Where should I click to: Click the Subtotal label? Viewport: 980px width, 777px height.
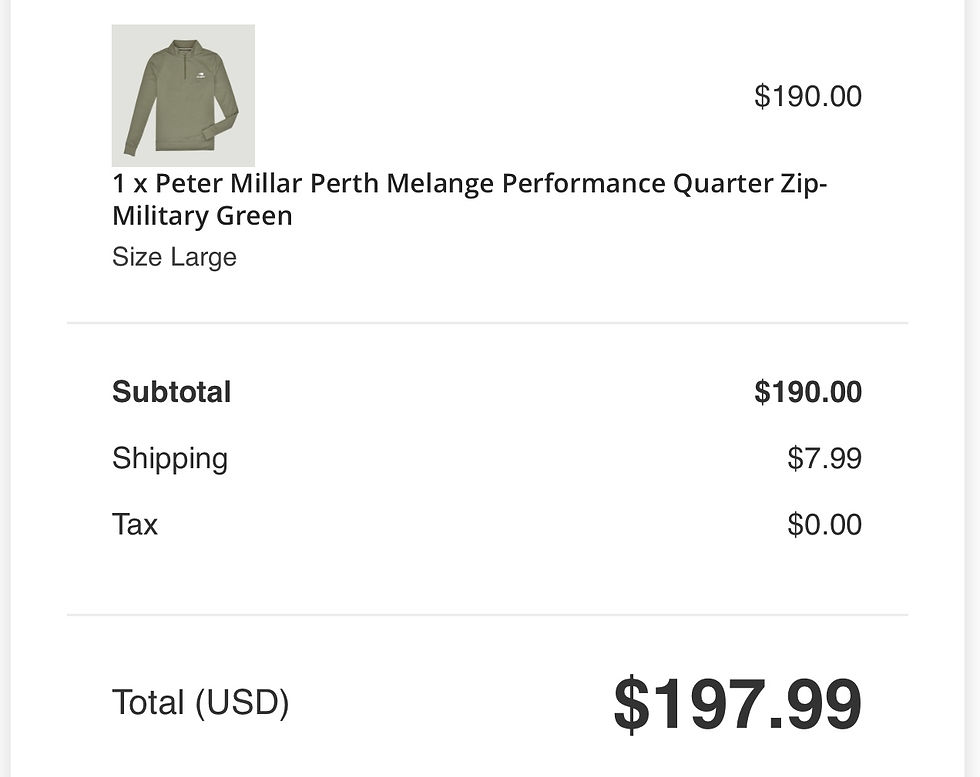coord(172,392)
